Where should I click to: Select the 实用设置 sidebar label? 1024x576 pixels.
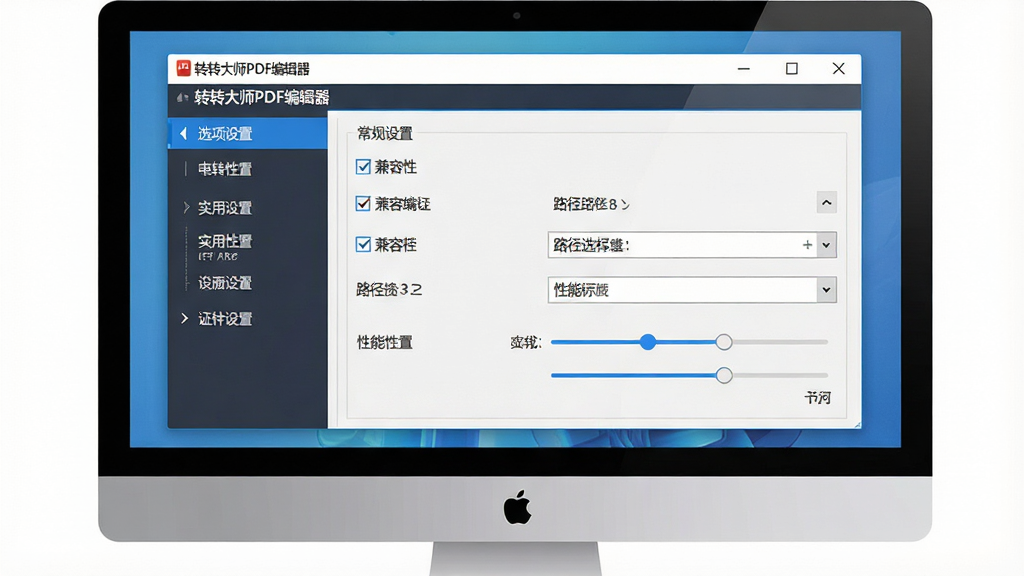(225, 208)
